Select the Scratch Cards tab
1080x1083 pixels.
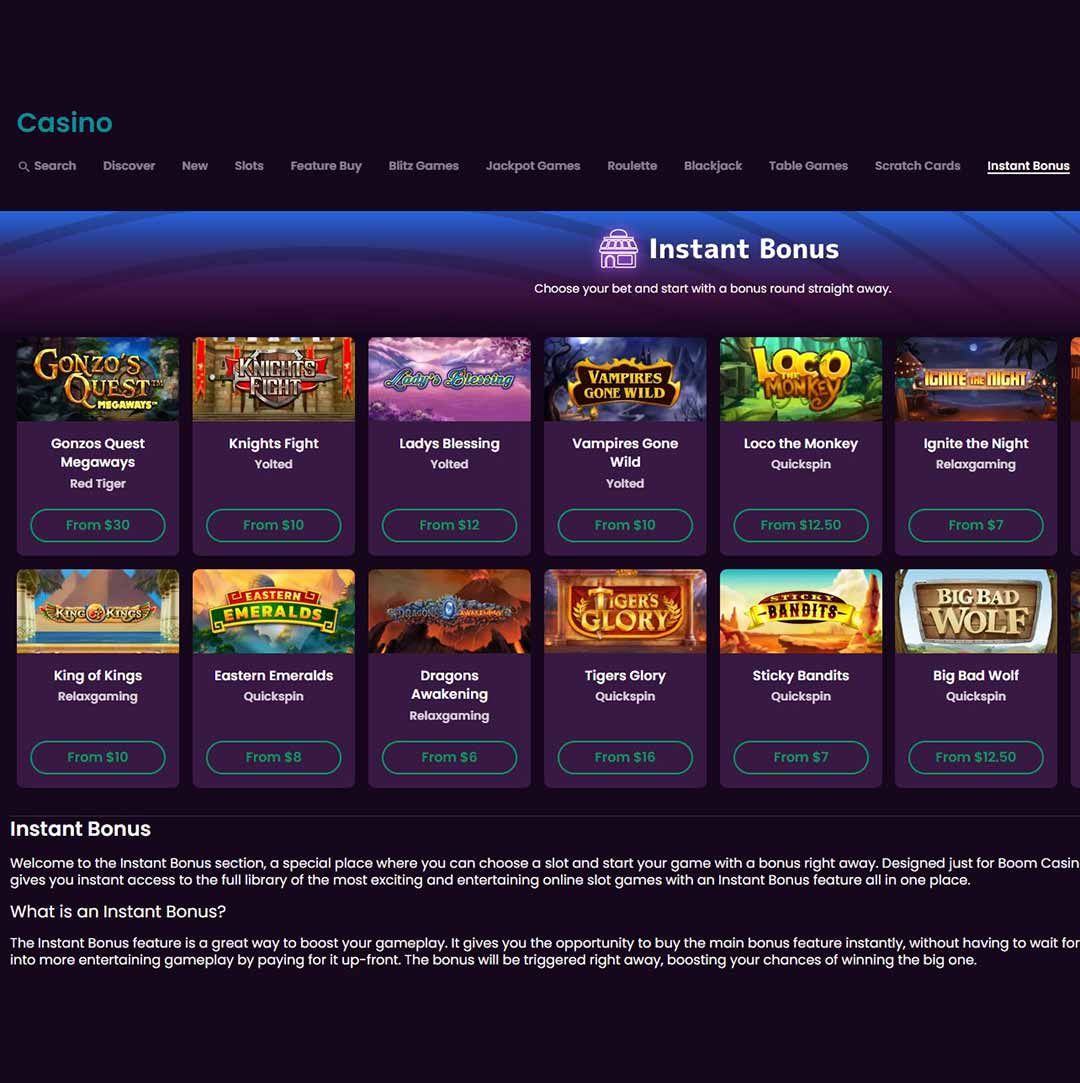tap(917, 166)
